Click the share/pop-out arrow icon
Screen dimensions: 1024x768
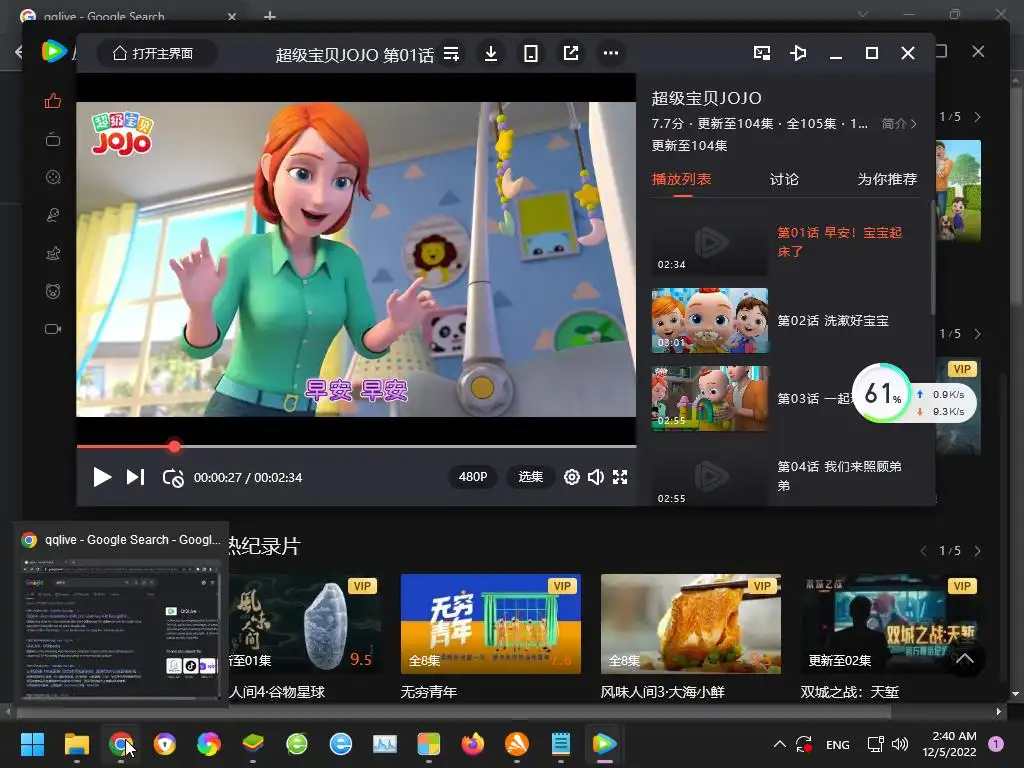[571, 53]
